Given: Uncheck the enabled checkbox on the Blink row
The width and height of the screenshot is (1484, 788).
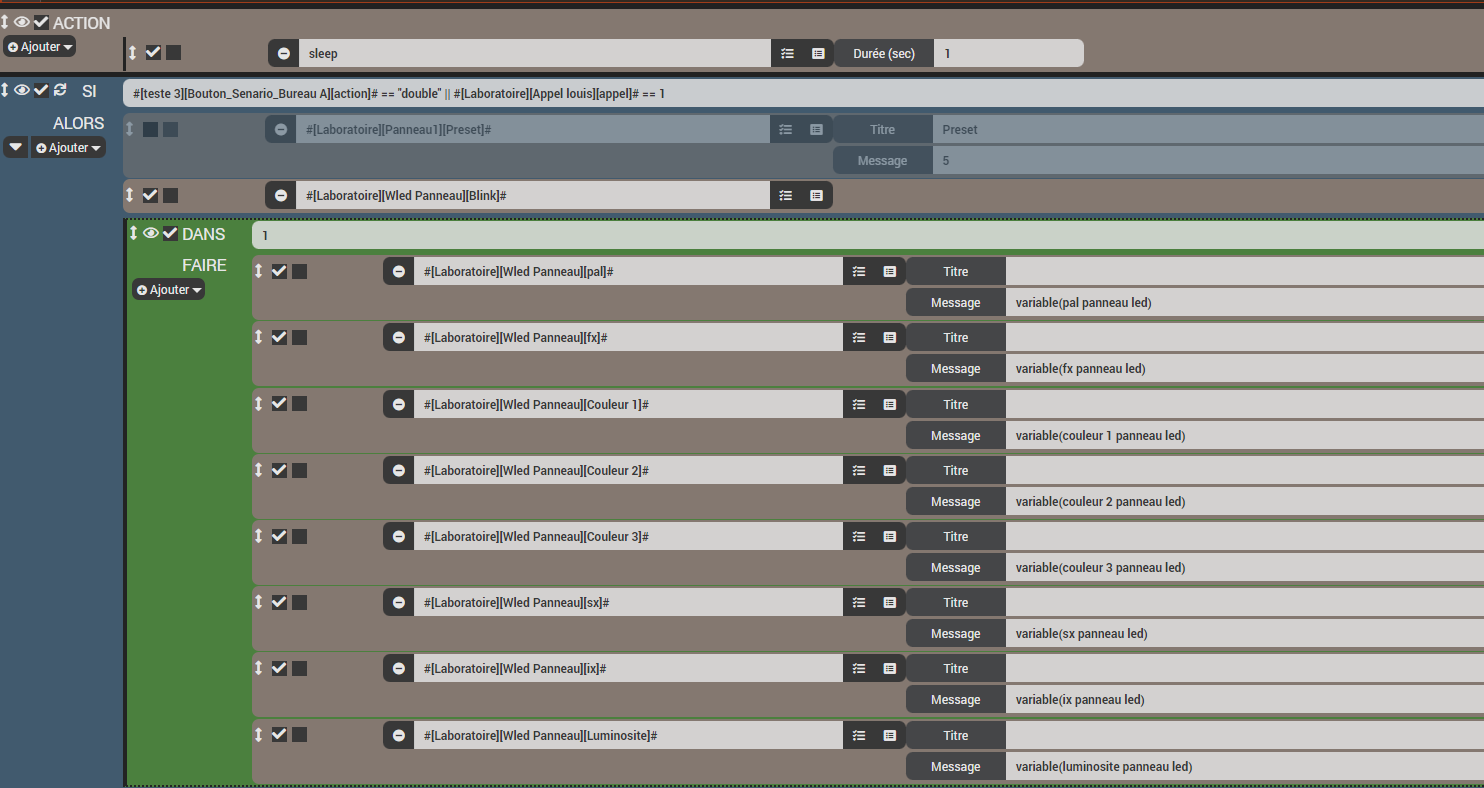Looking at the screenshot, I should 150,195.
